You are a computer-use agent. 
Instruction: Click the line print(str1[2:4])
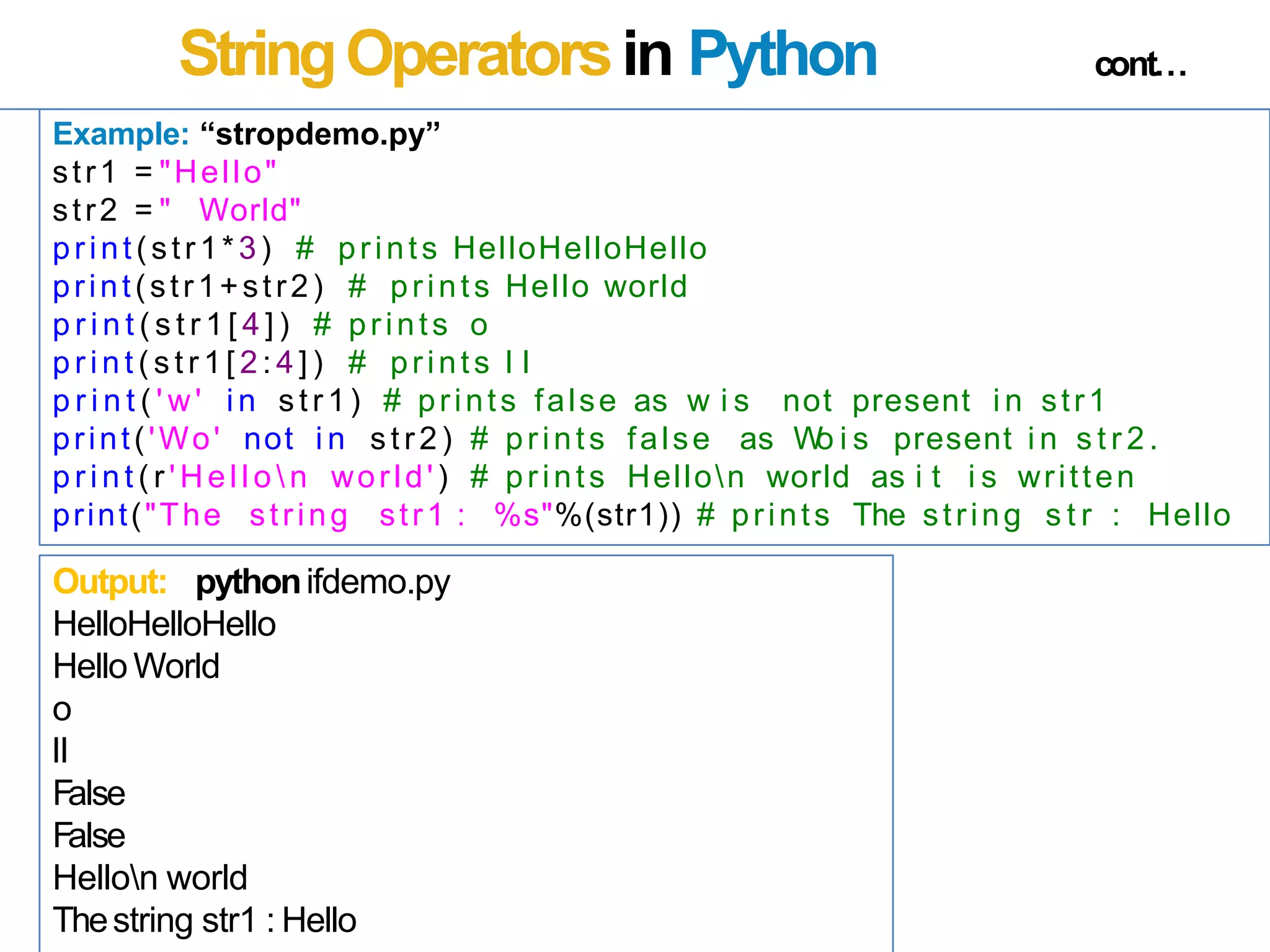click(x=291, y=363)
